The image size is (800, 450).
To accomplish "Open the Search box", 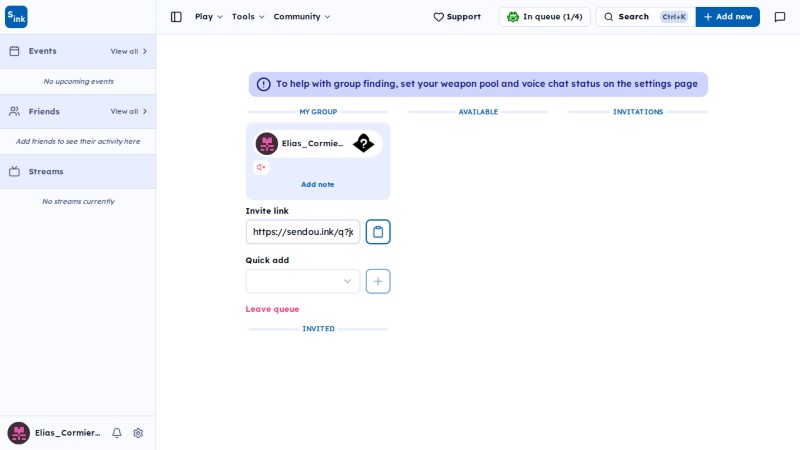I will click(x=645, y=17).
